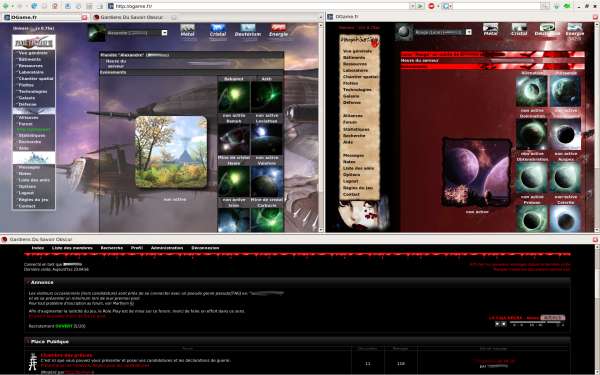Click the forum music player play button

(497, 324)
